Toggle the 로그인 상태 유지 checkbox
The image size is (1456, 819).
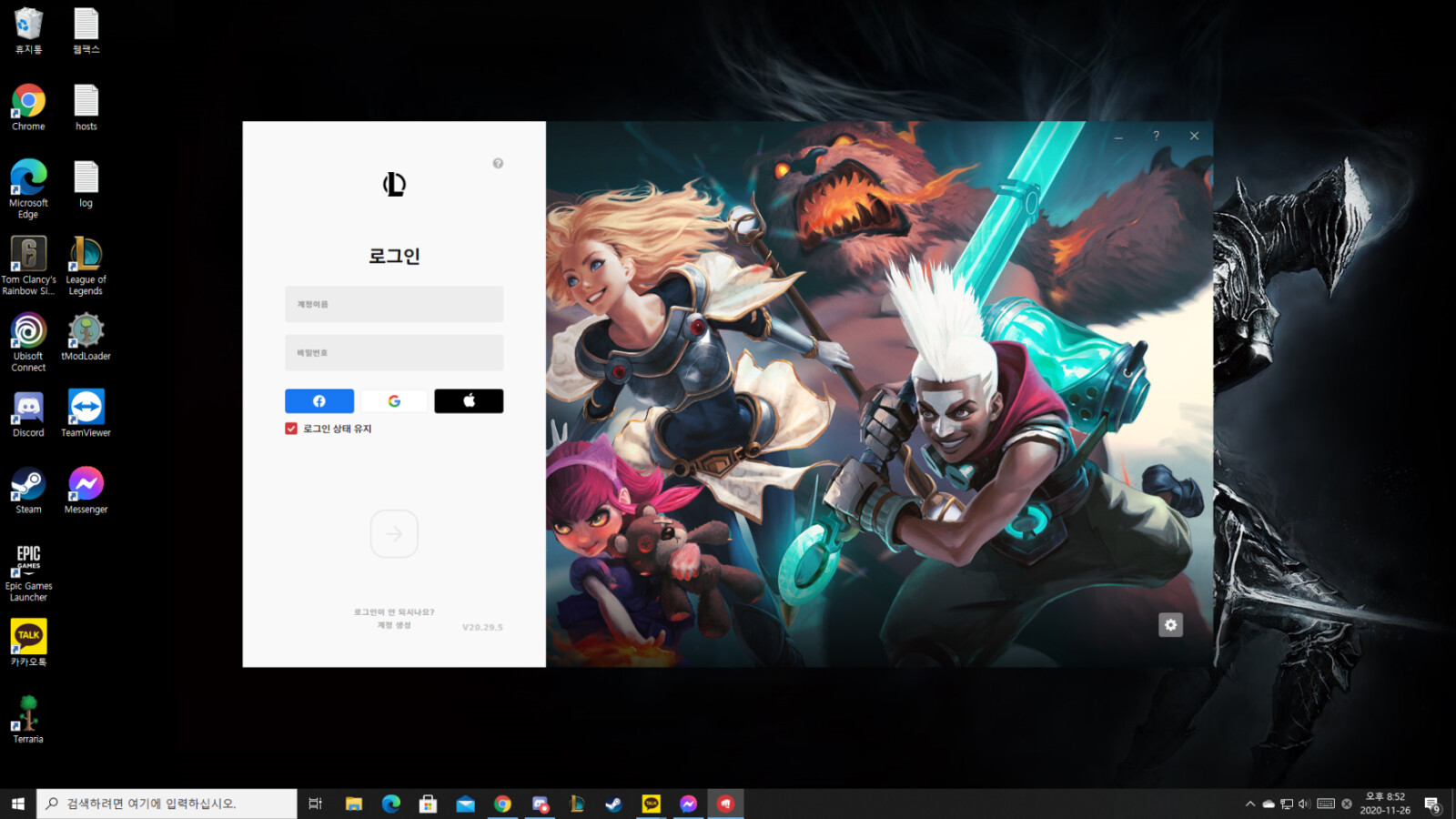tap(291, 429)
